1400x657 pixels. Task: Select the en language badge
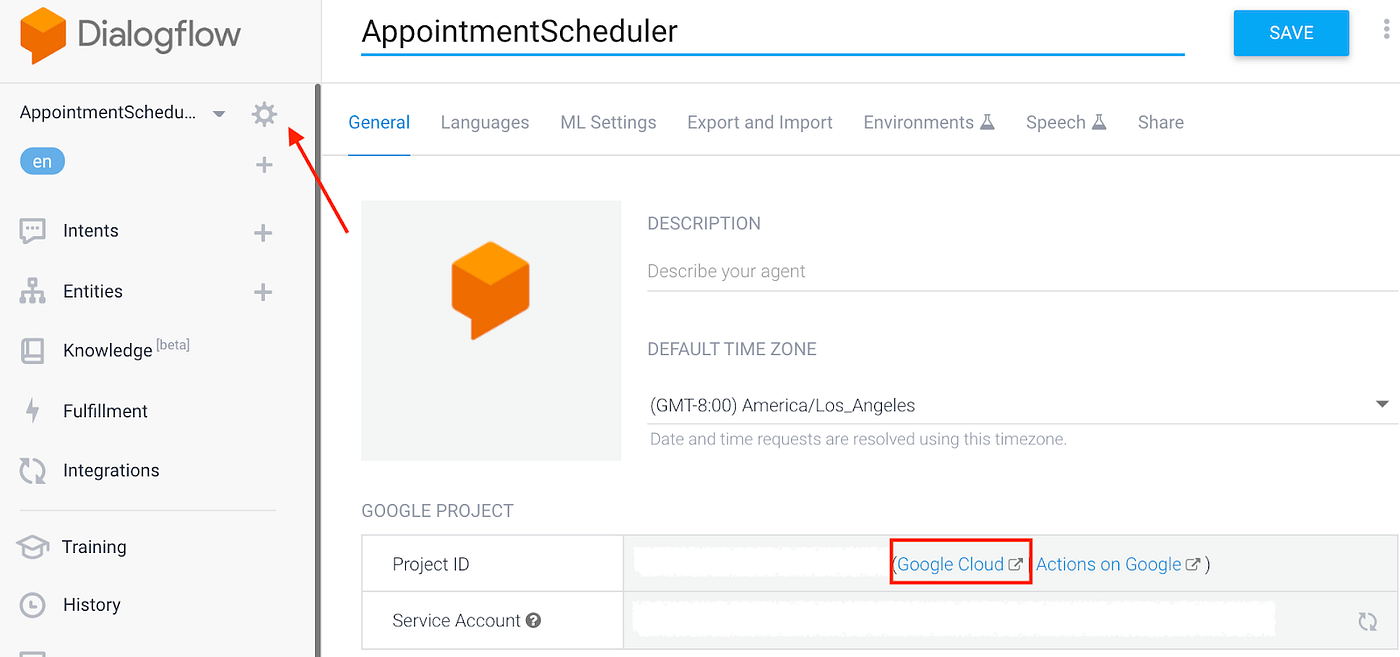[41, 160]
